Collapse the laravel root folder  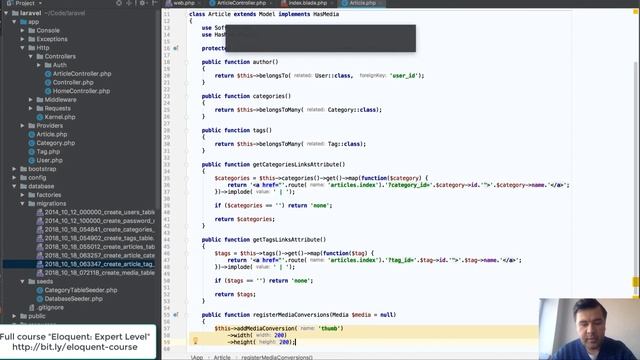click(6, 13)
